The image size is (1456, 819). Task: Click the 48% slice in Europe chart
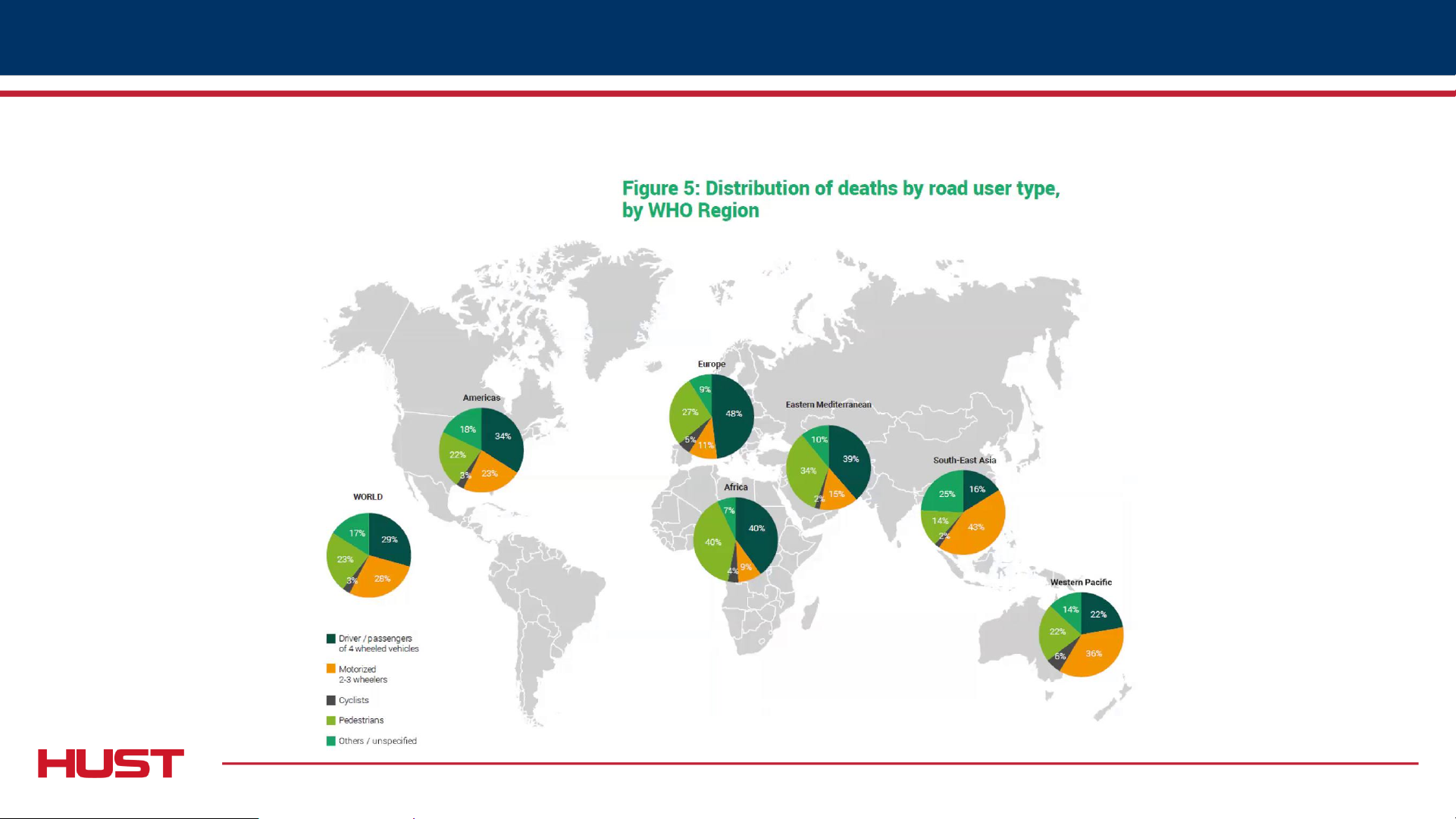pos(735,415)
